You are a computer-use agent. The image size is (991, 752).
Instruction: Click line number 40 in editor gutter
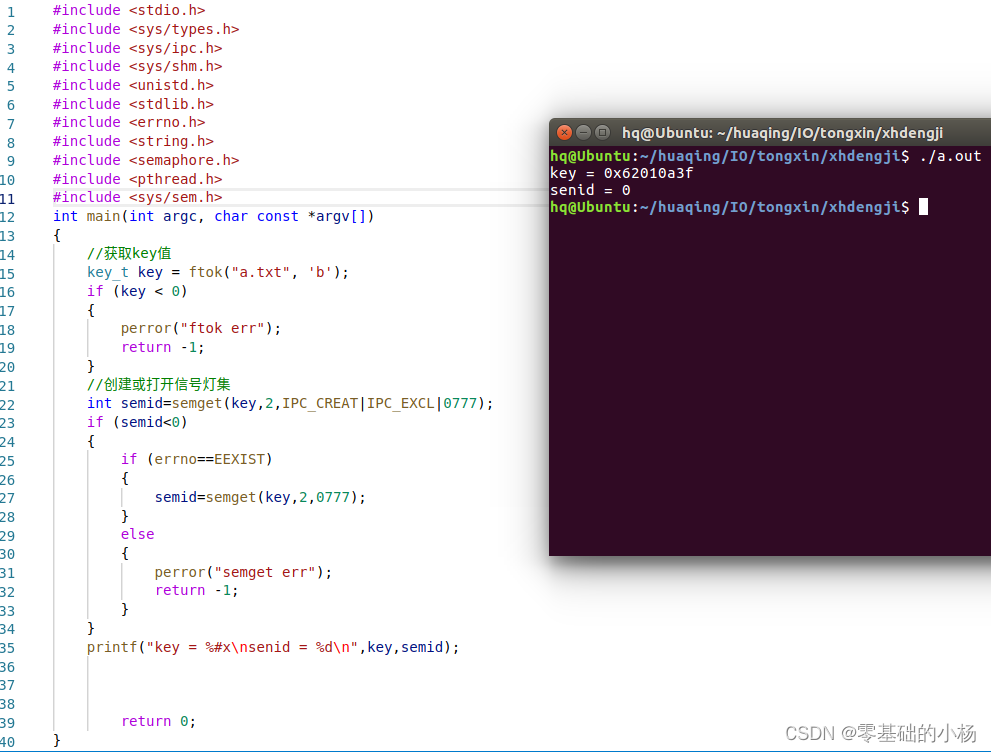(7, 742)
